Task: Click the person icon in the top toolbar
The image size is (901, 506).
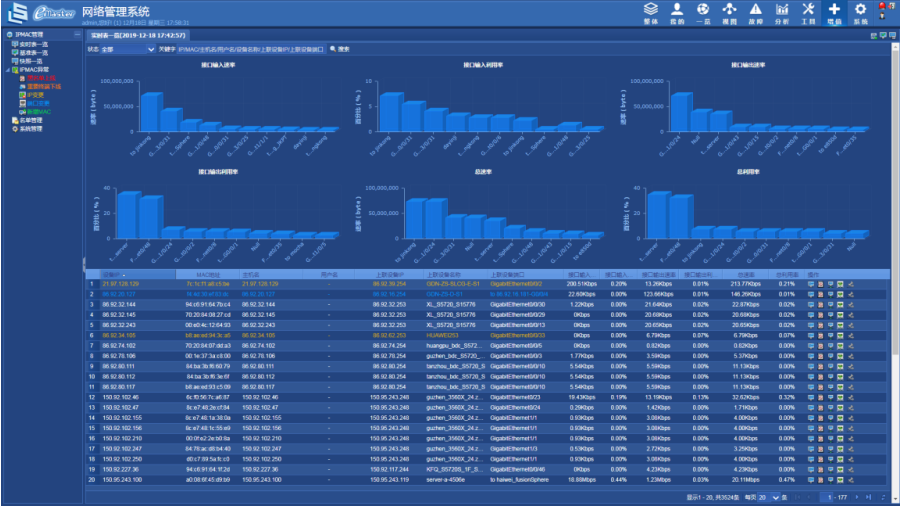Action: [x=677, y=9]
